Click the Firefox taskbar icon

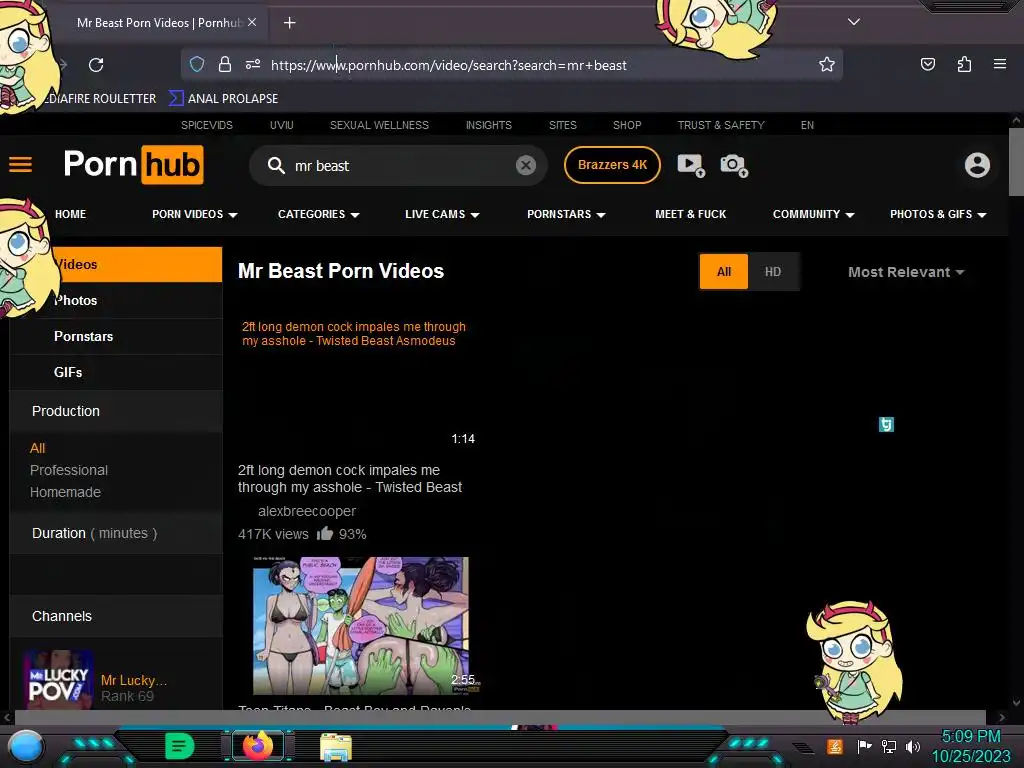(x=257, y=746)
